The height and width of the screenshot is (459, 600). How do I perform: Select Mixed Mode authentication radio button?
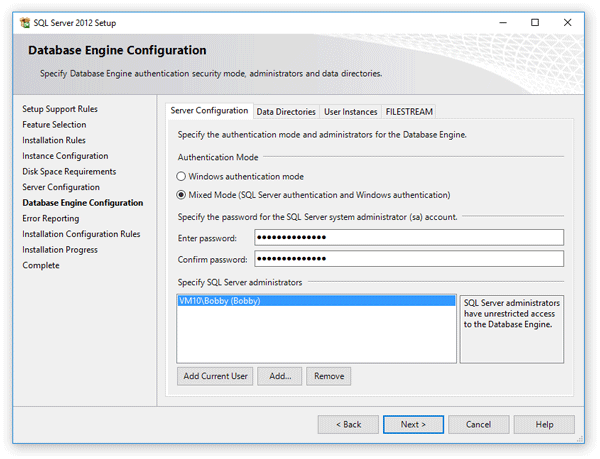(181, 195)
